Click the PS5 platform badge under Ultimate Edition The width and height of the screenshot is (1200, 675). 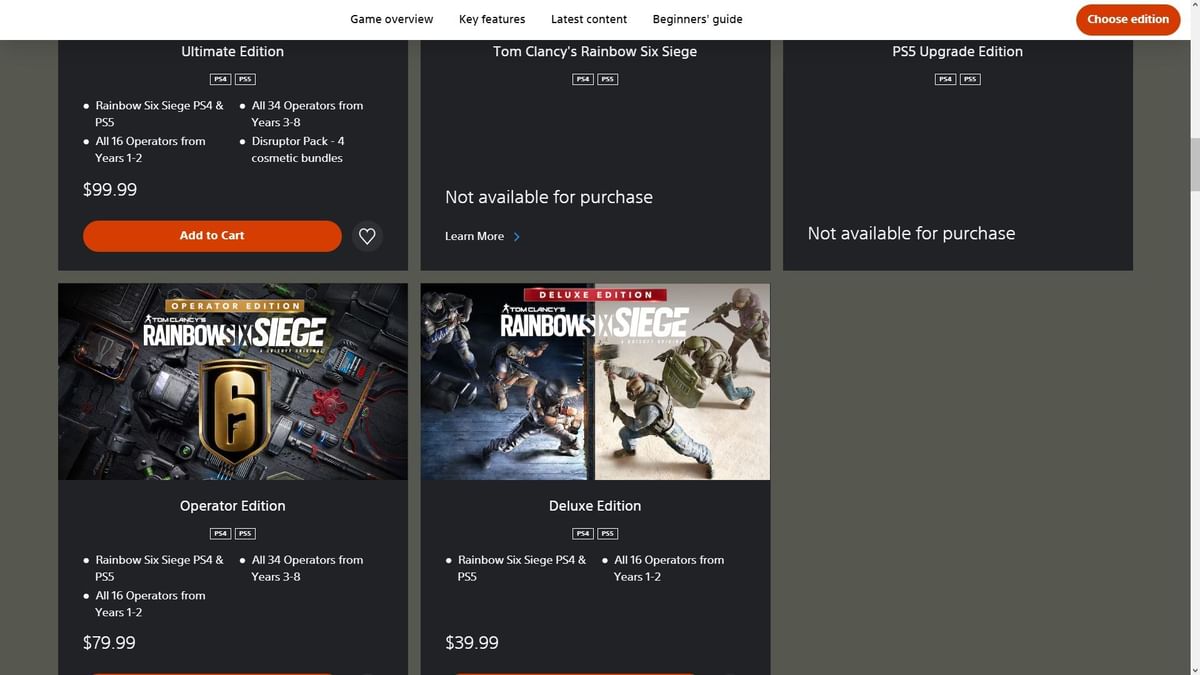pos(245,78)
